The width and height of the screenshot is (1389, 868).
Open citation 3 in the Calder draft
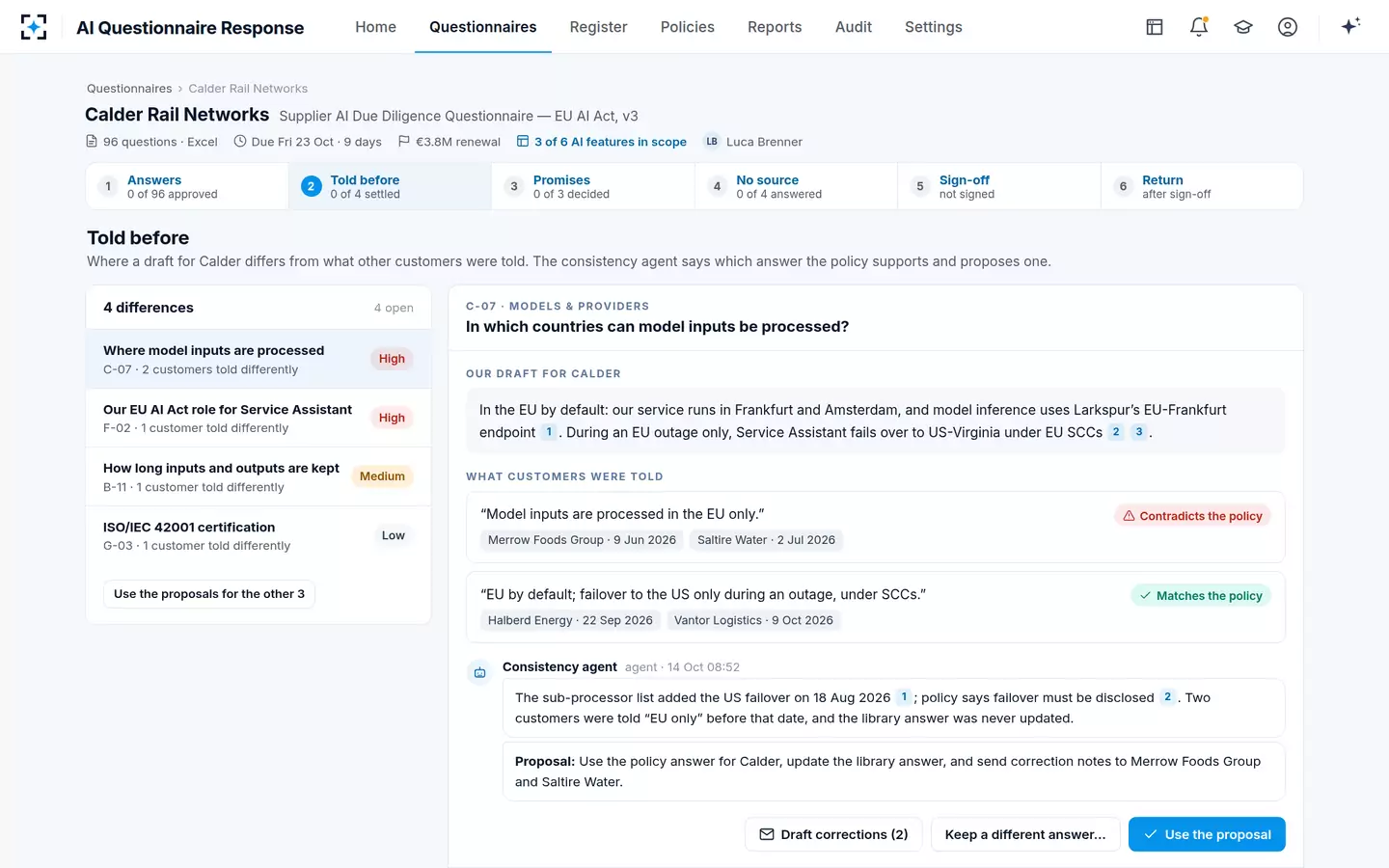point(1139,432)
